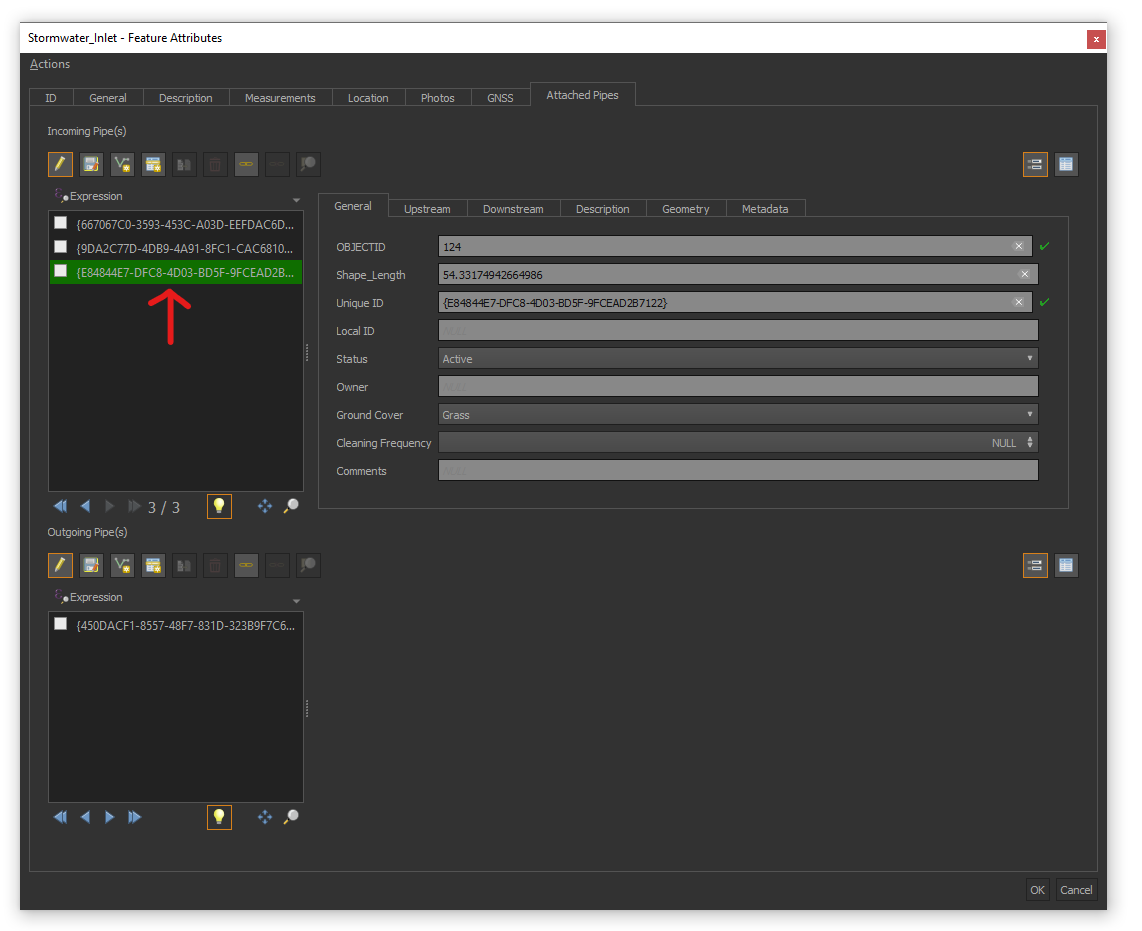The image size is (1142, 931).
Task: Delete child feature trash icon in Incoming Pipe(s)
Action: point(215,165)
